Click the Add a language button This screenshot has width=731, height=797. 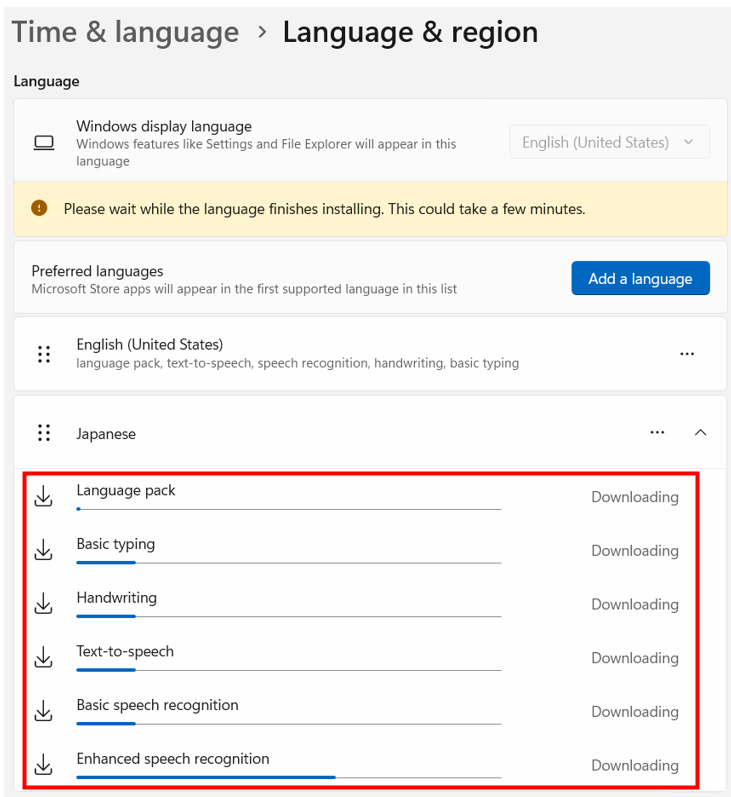tap(641, 278)
